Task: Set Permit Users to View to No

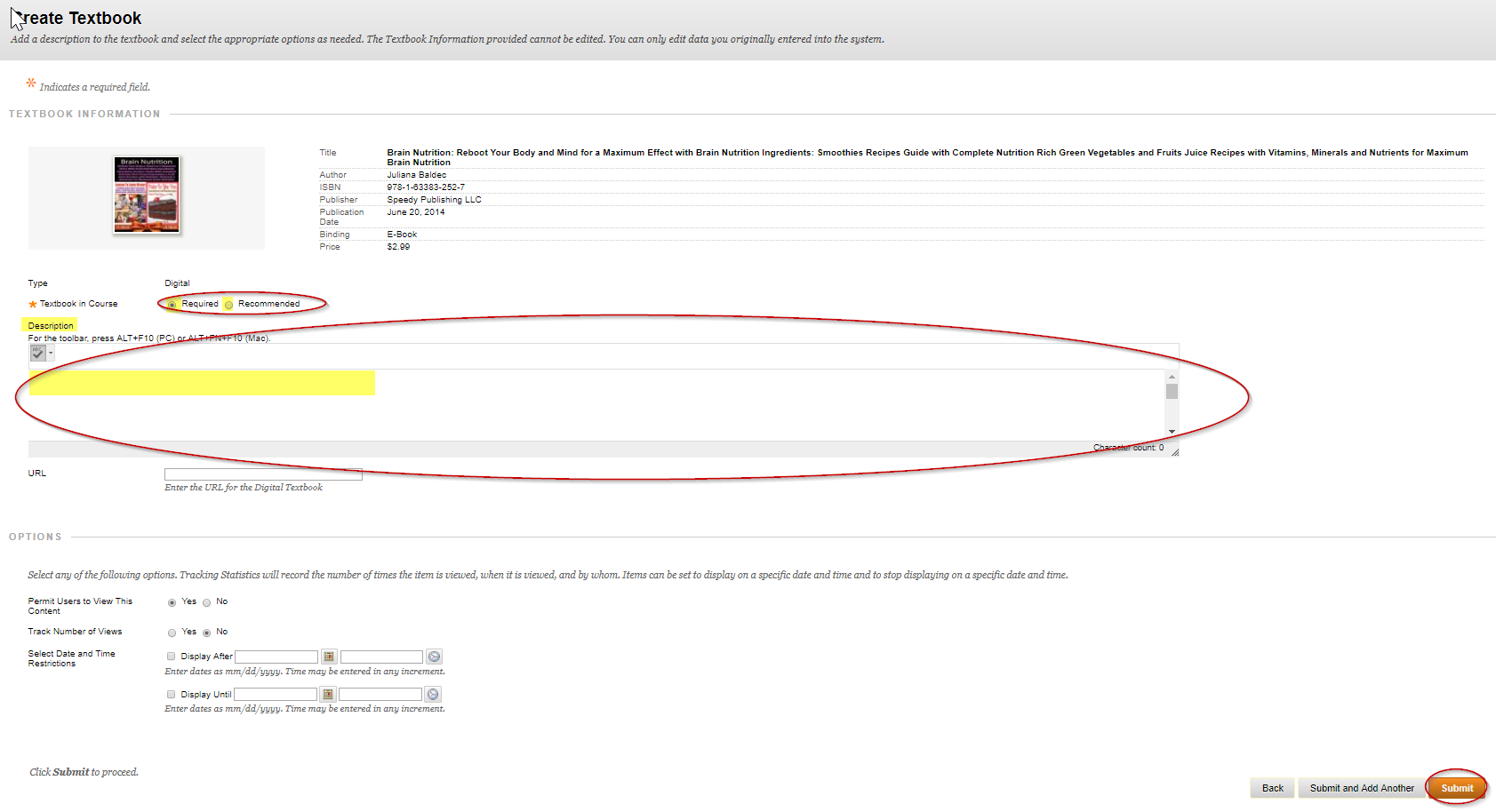Action: click(x=206, y=602)
